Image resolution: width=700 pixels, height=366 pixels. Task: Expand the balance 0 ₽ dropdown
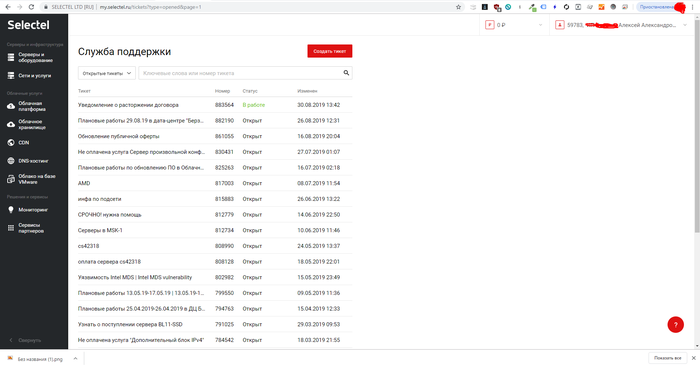pos(540,25)
